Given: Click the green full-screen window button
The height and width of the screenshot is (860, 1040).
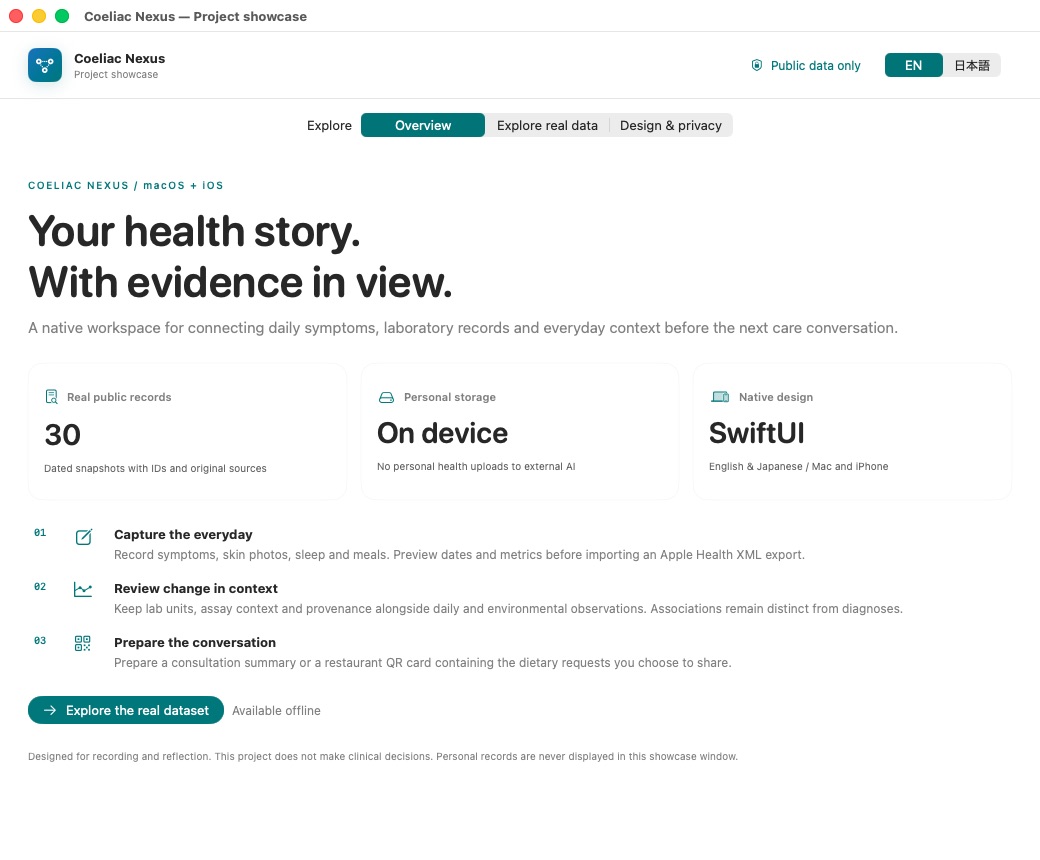Looking at the screenshot, I should (x=62, y=16).
